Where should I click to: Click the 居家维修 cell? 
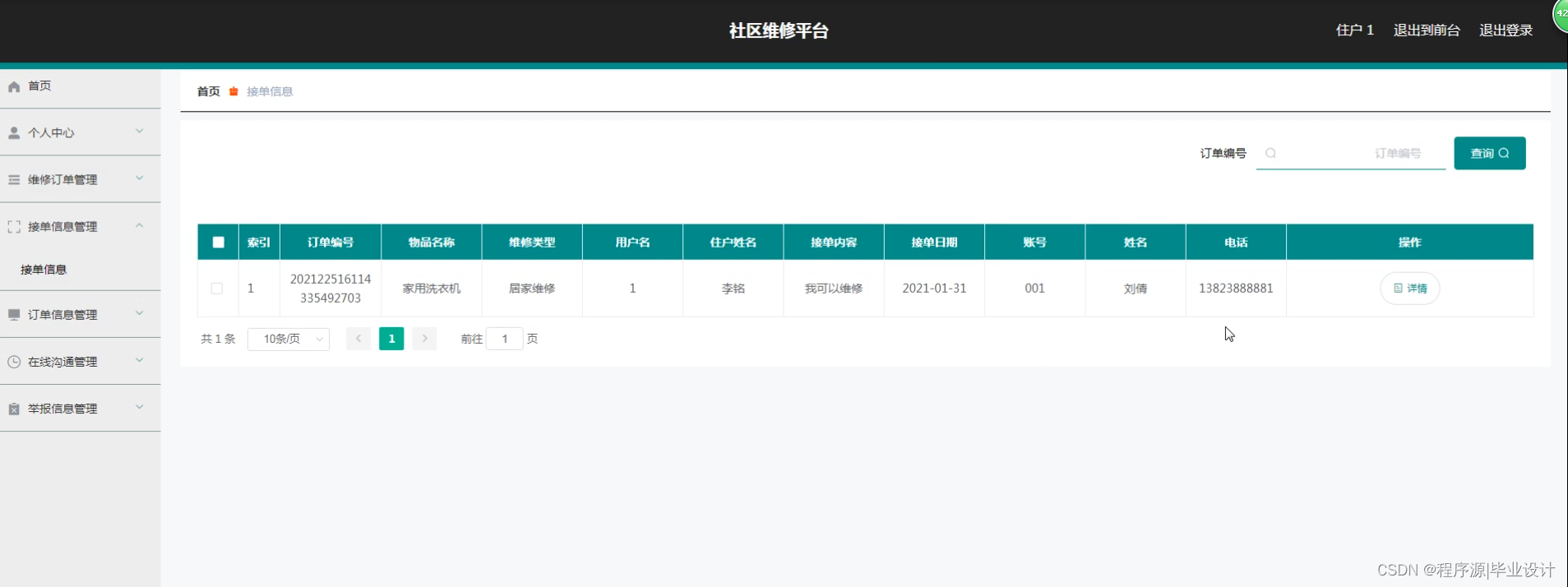click(532, 289)
